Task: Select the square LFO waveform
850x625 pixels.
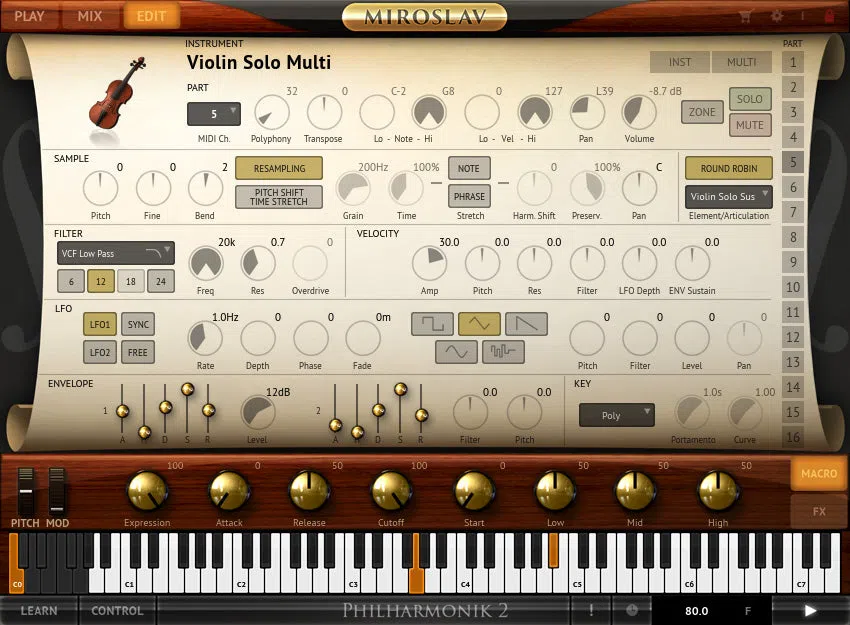Action: click(432, 324)
